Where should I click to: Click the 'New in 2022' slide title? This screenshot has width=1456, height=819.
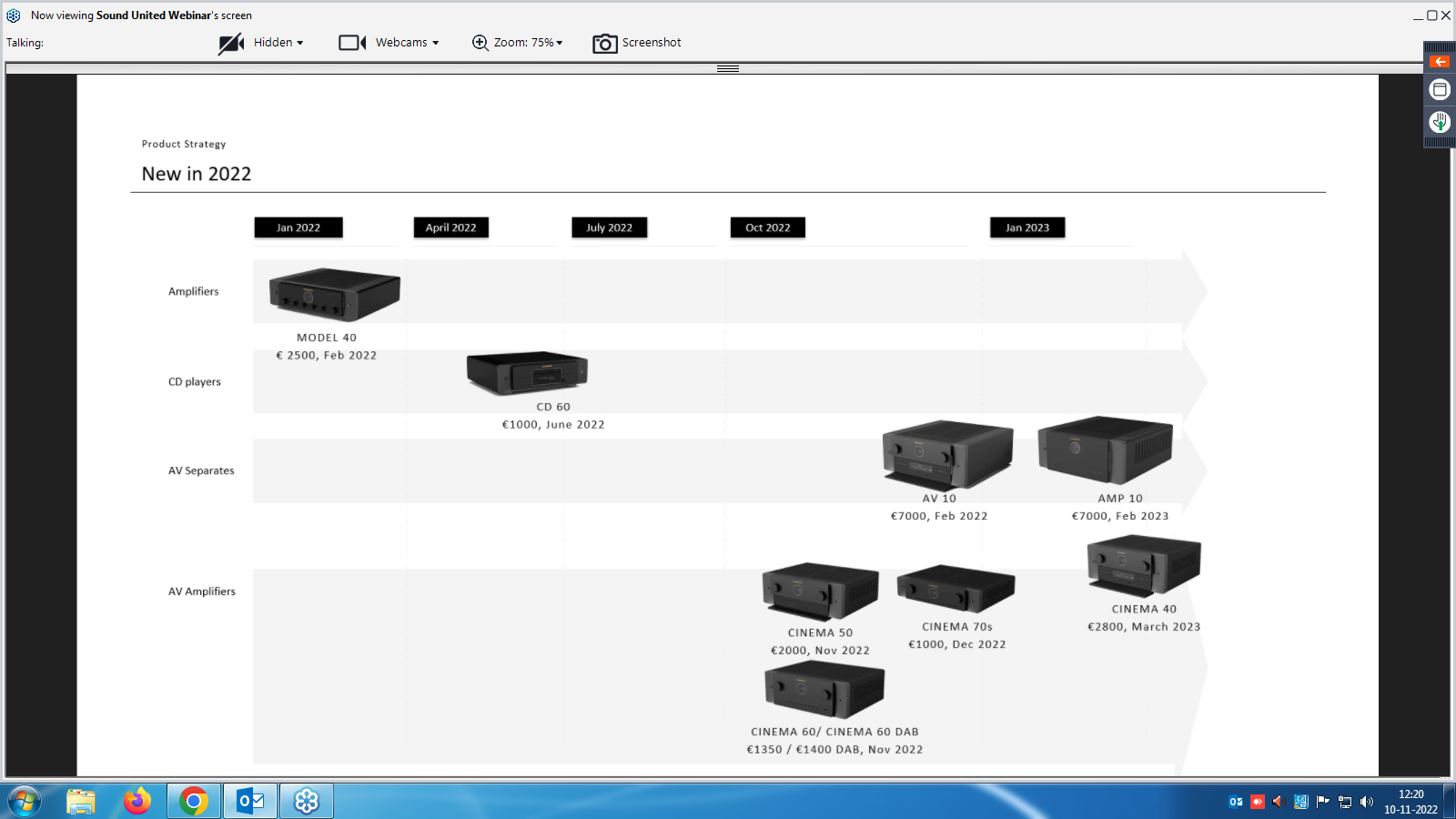[x=197, y=174]
